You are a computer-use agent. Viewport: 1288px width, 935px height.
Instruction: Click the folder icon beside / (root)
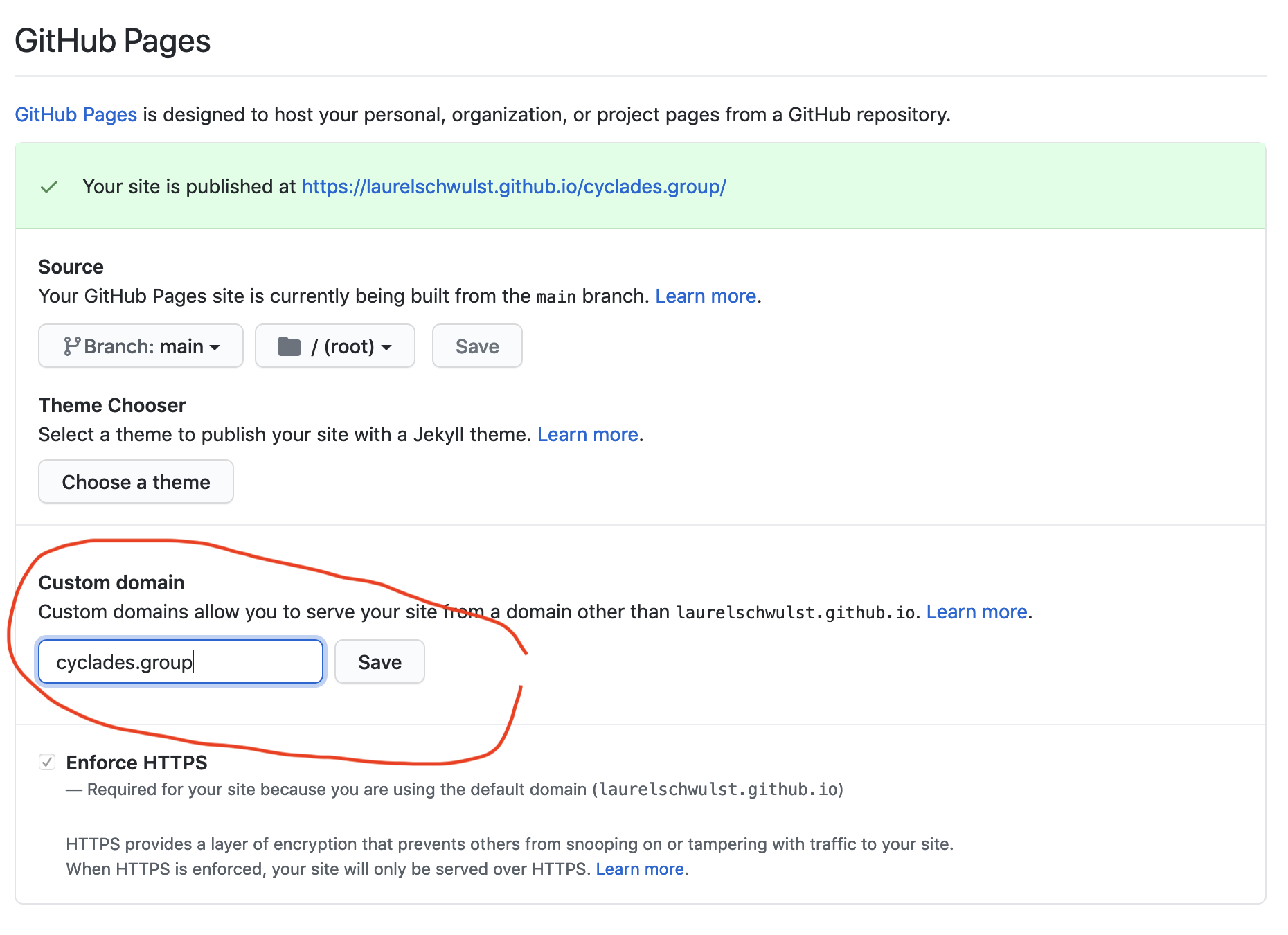click(289, 346)
